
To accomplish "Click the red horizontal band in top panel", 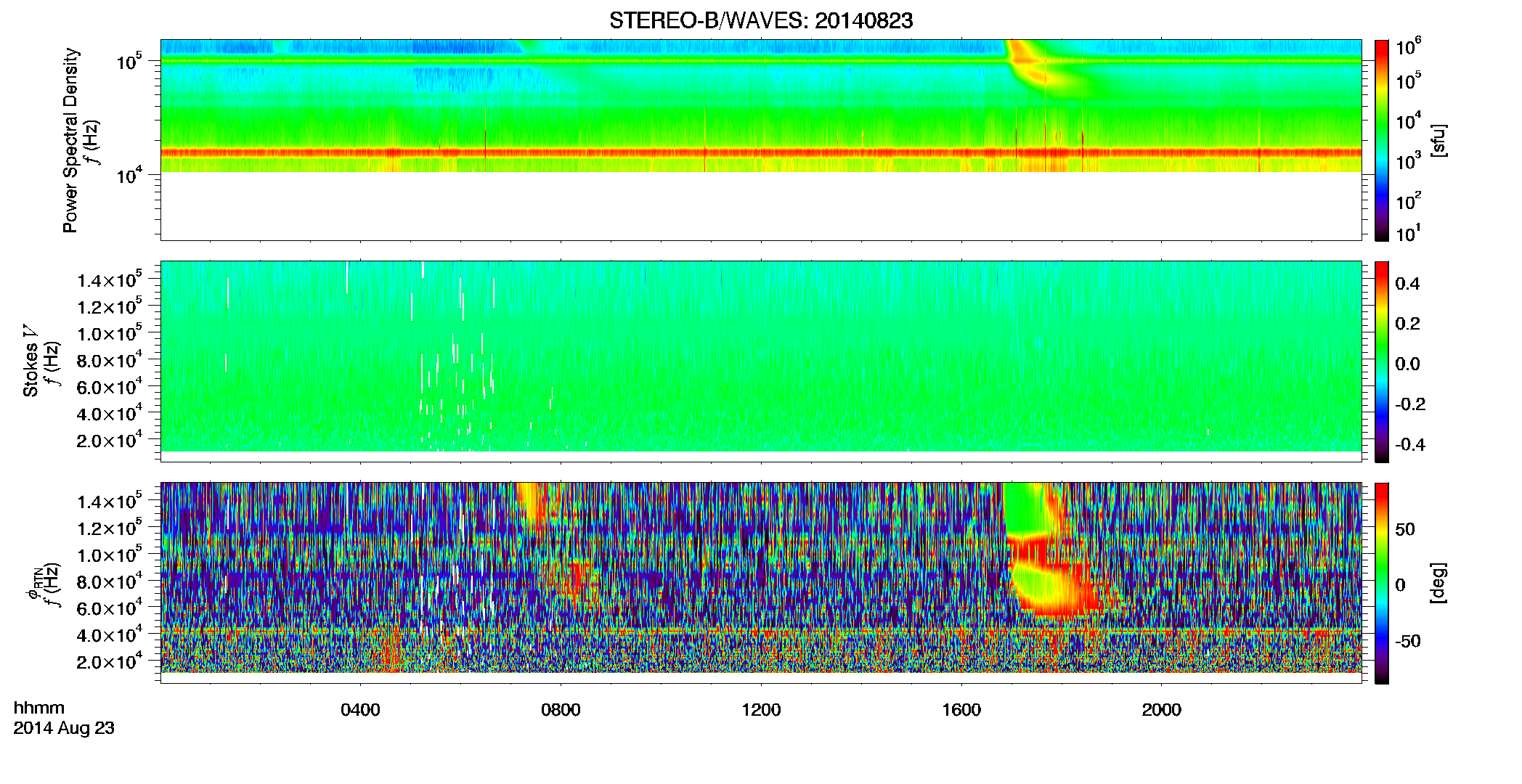I will [761, 153].
